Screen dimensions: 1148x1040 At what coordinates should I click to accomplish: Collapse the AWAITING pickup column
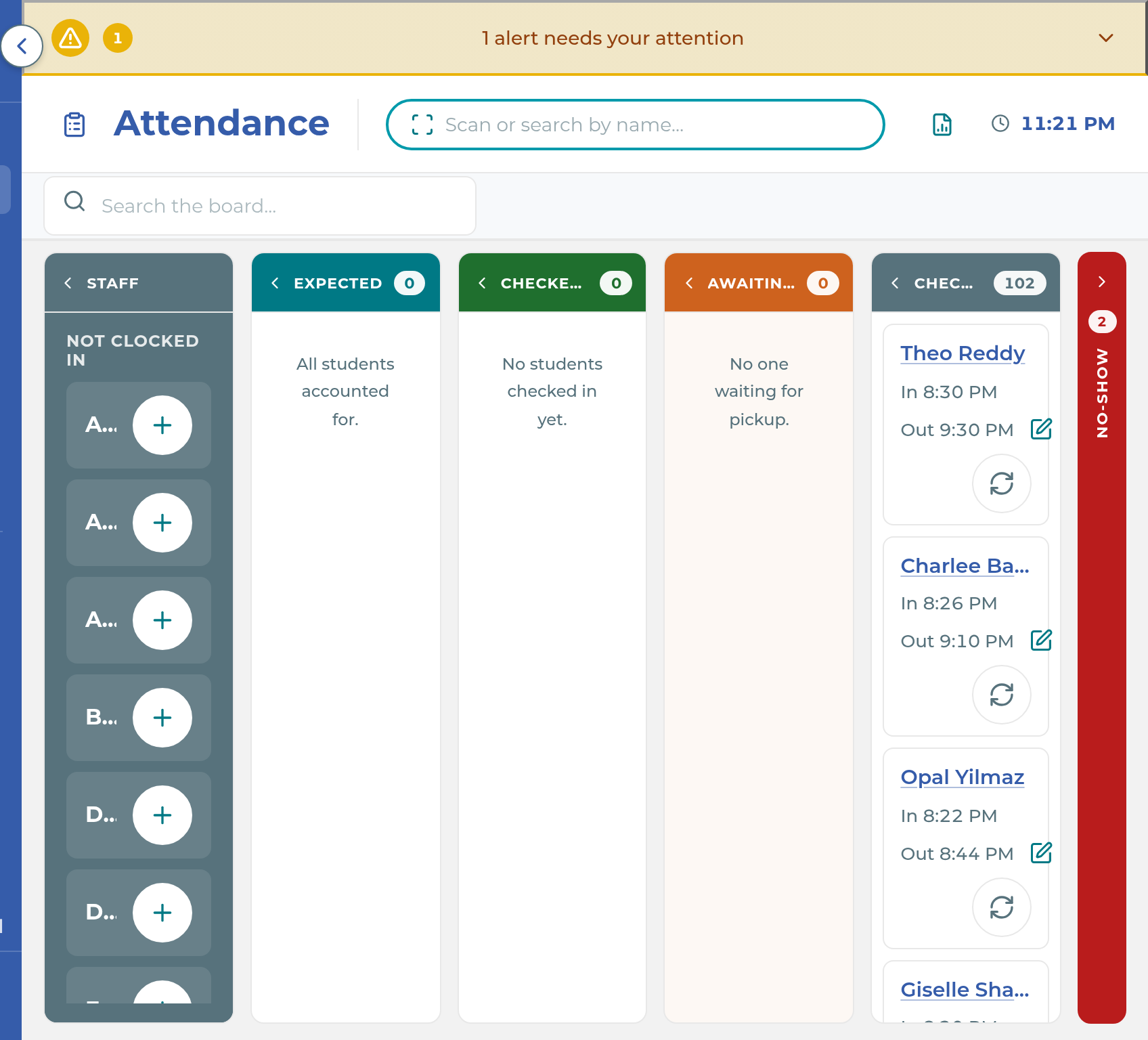[x=689, y=283]
